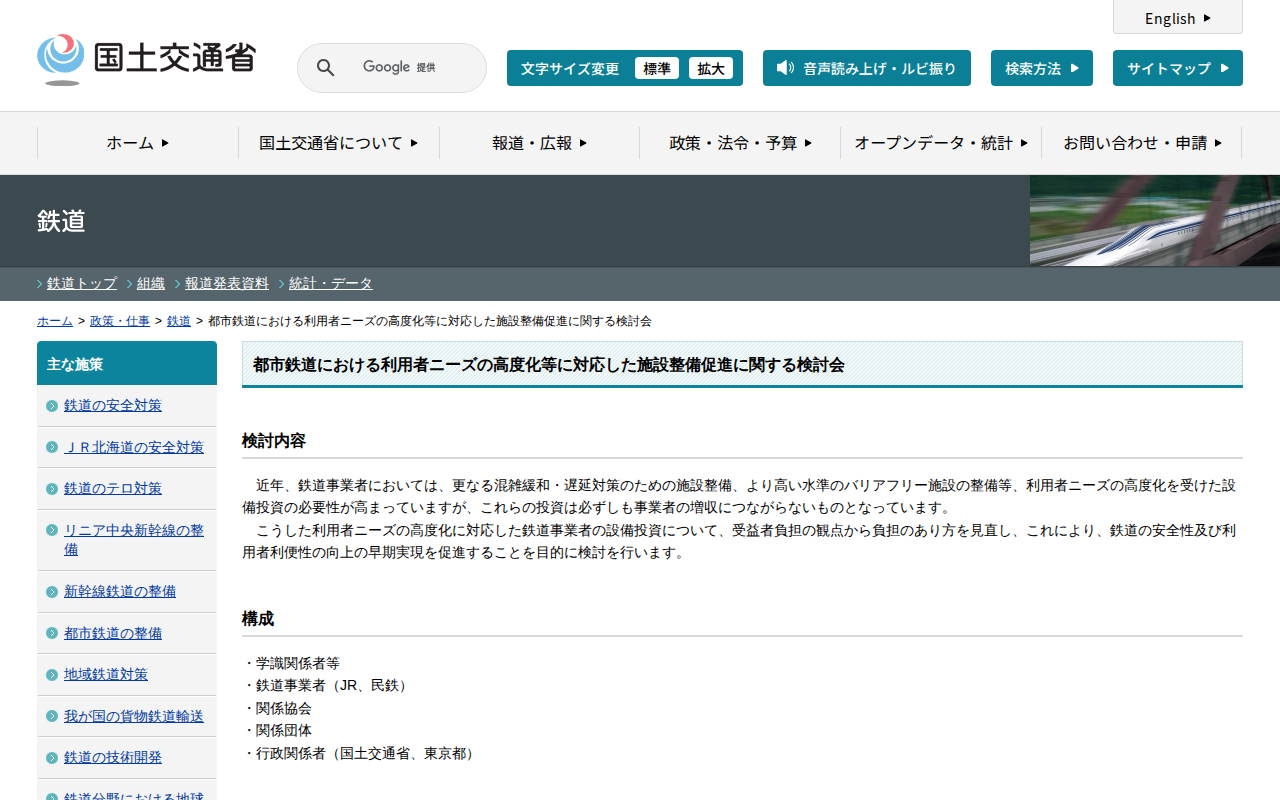Click the bullet icon beside 鉄道の安全対策

click(x=52, y=406)
